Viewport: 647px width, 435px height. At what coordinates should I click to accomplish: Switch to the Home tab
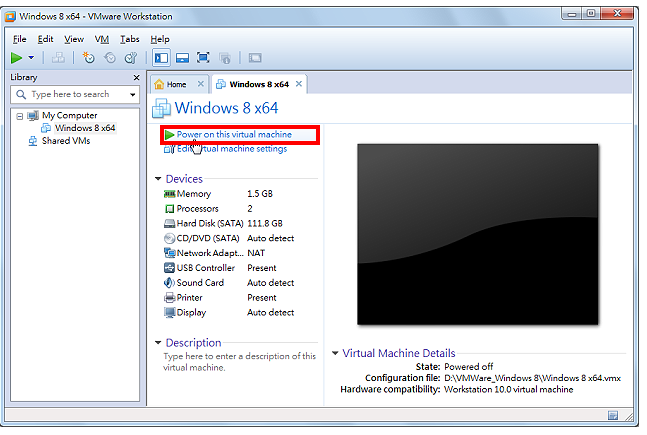[177, 85]
